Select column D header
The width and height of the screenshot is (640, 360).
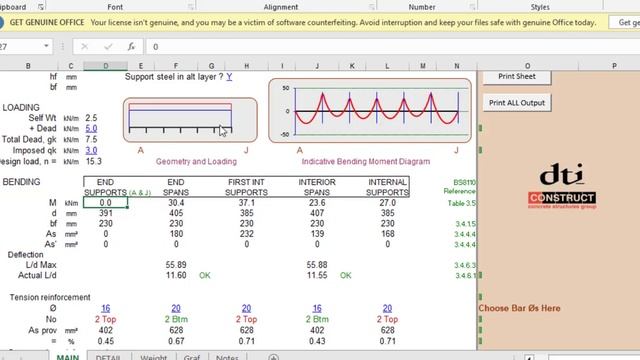tap(106, 66)
